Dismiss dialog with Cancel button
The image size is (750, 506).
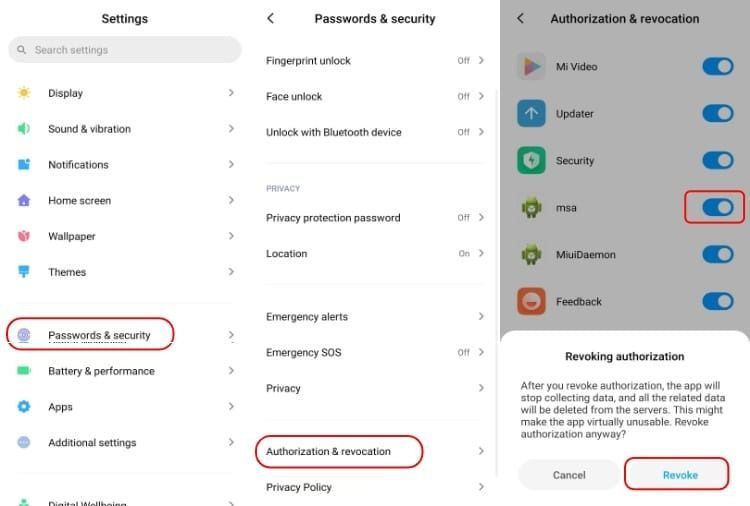click(569, 474)
